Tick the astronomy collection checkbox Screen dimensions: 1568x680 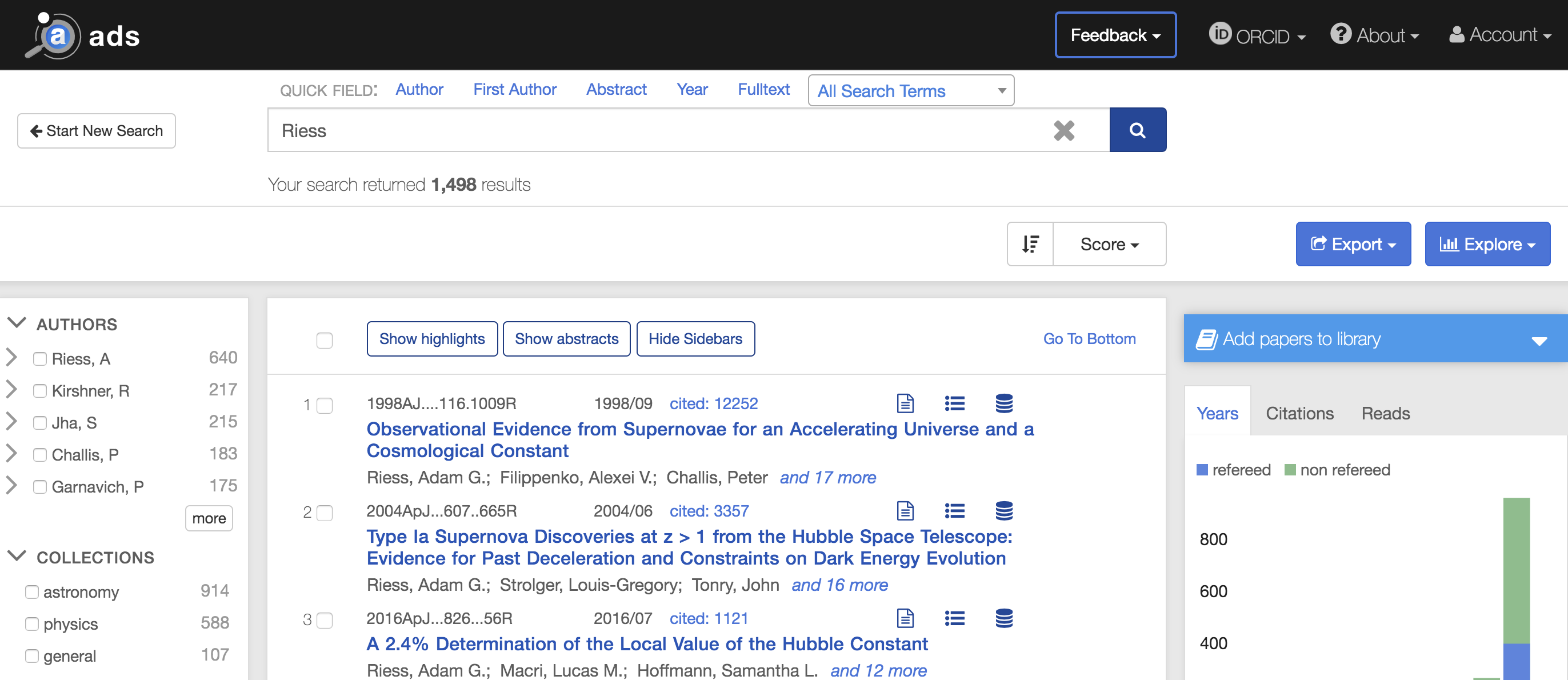pyautogui.click(x=31, y=592)
